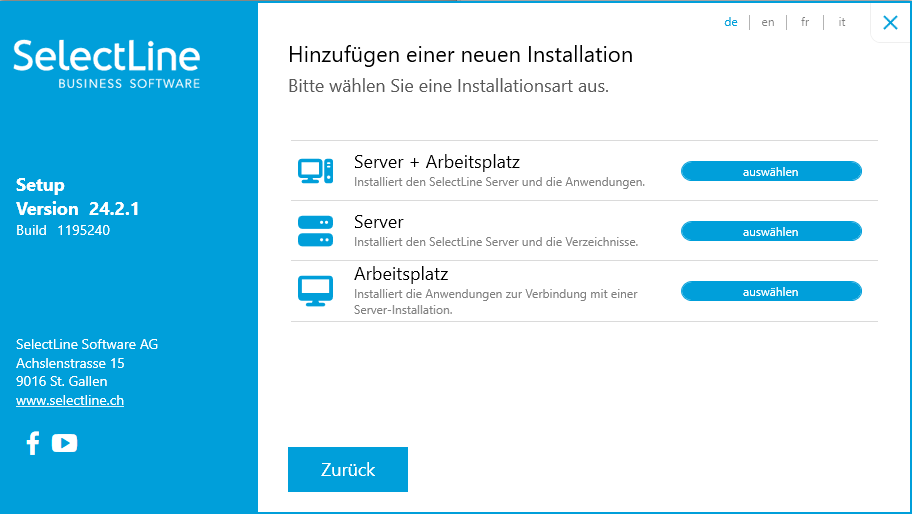Click the Server + Arbeitsplatz computer icon
The image size is (912, 514).
tap(315, 171)
